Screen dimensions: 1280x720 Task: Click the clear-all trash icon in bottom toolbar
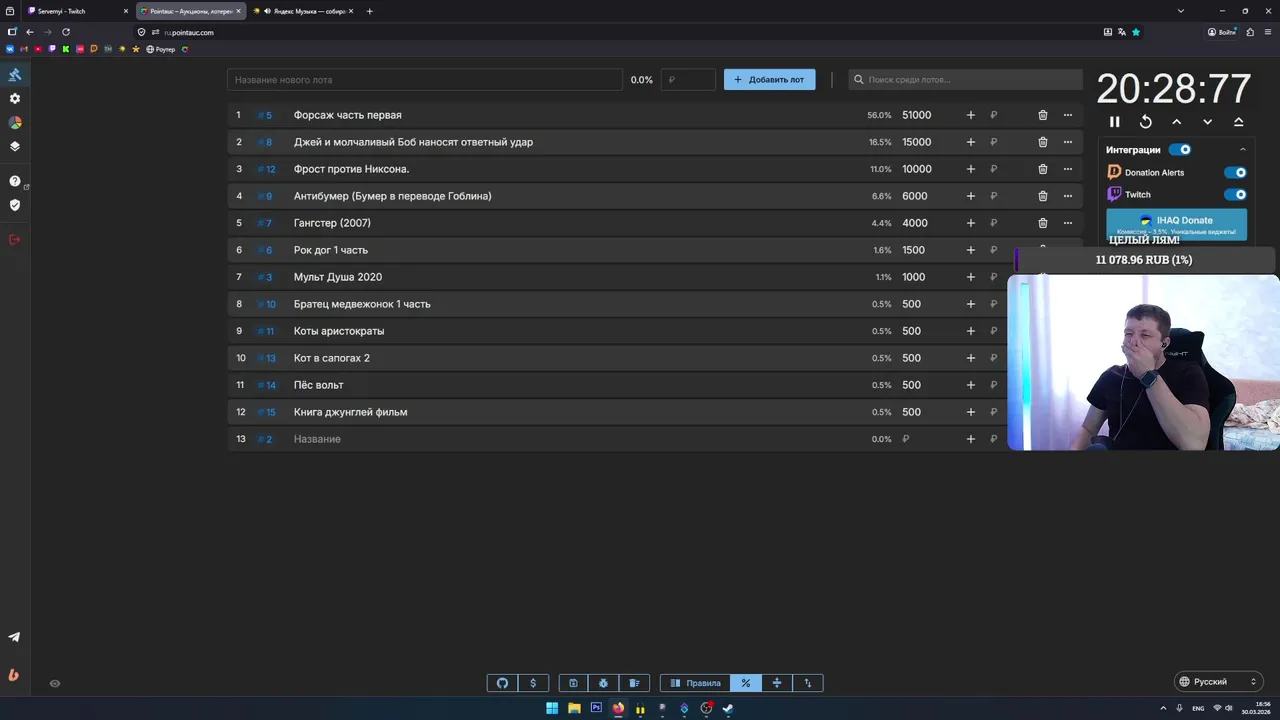point(634,683)
